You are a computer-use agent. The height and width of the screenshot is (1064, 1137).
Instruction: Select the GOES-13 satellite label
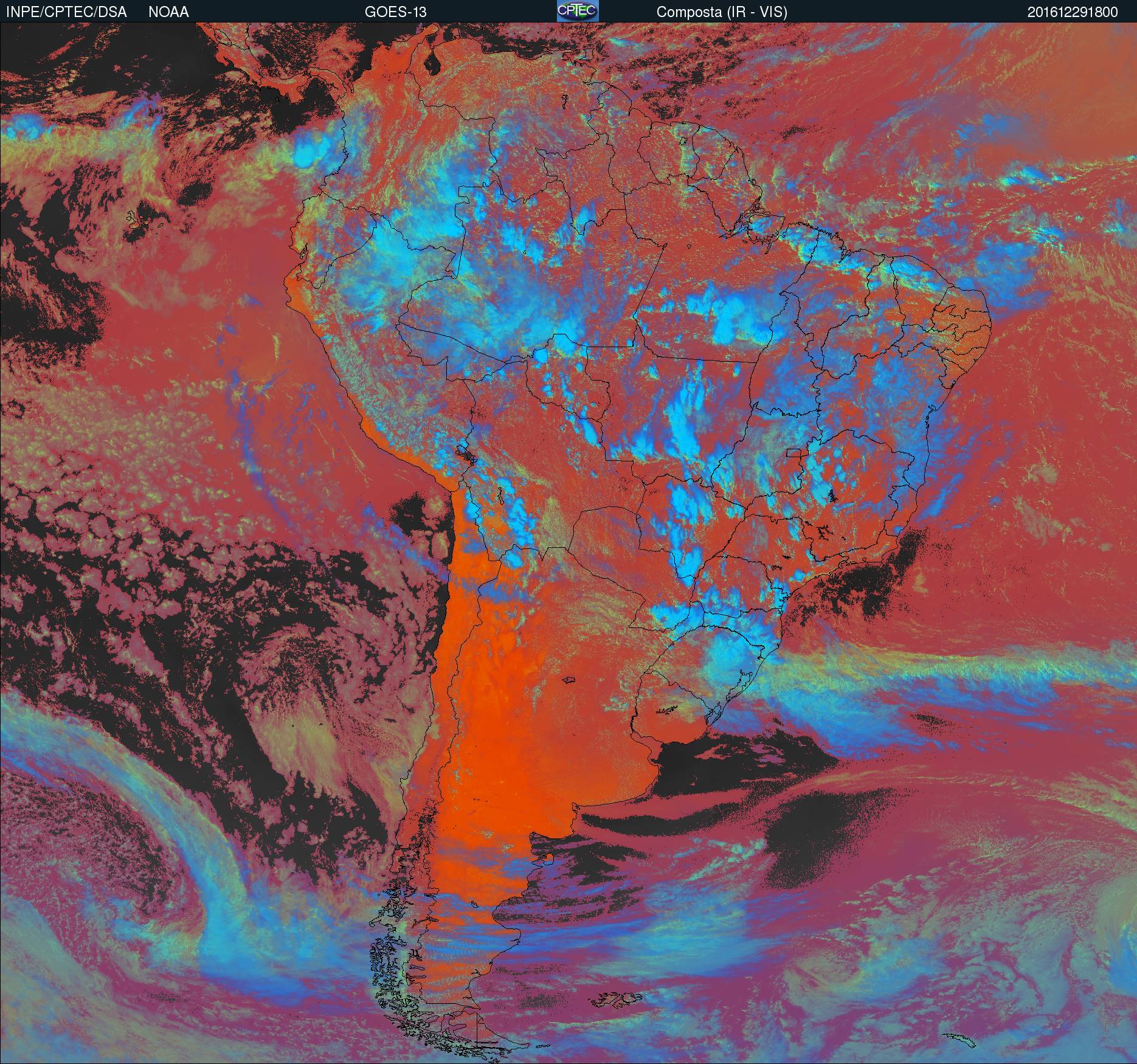(395, 12)
